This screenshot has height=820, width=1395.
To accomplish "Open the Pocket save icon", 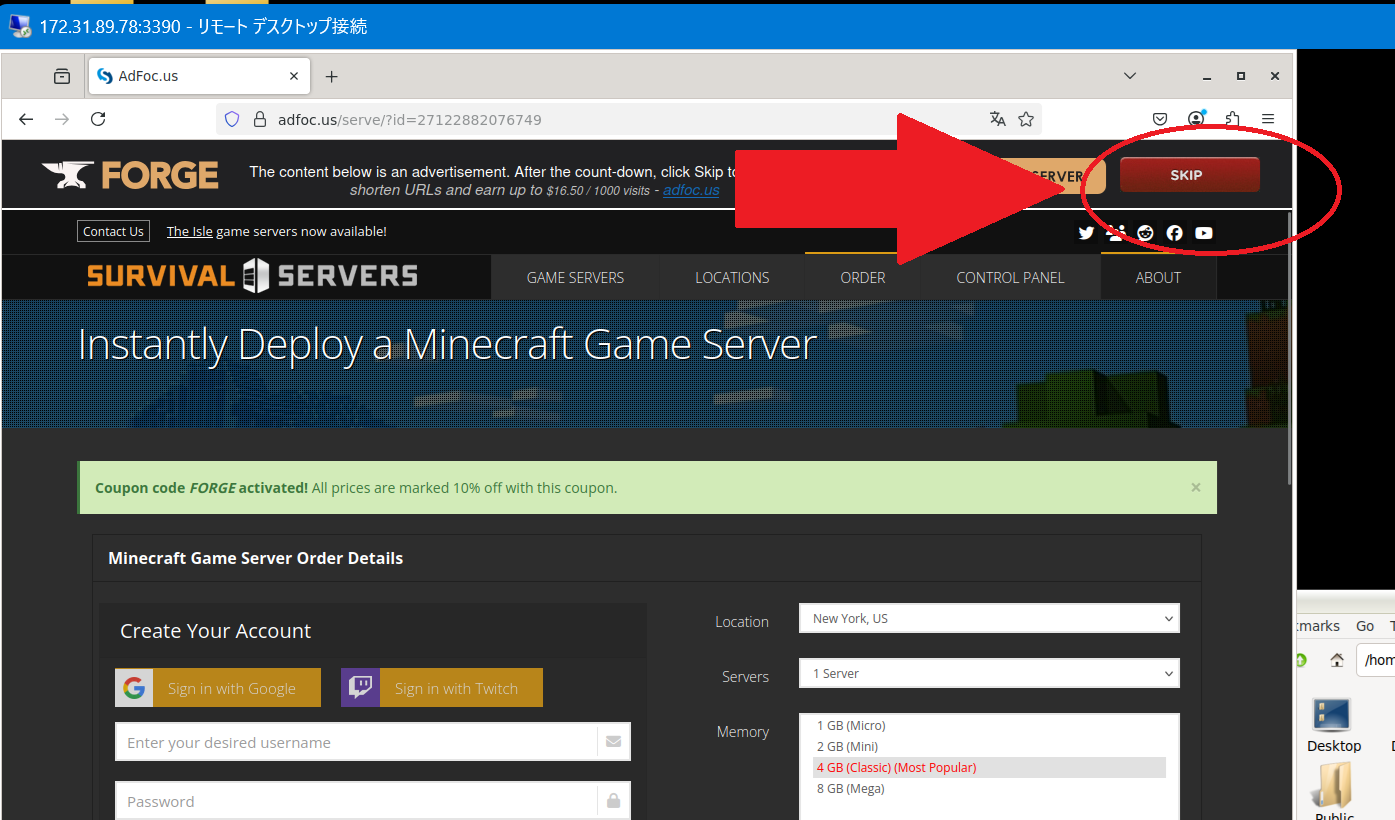I will [1160, 119].
